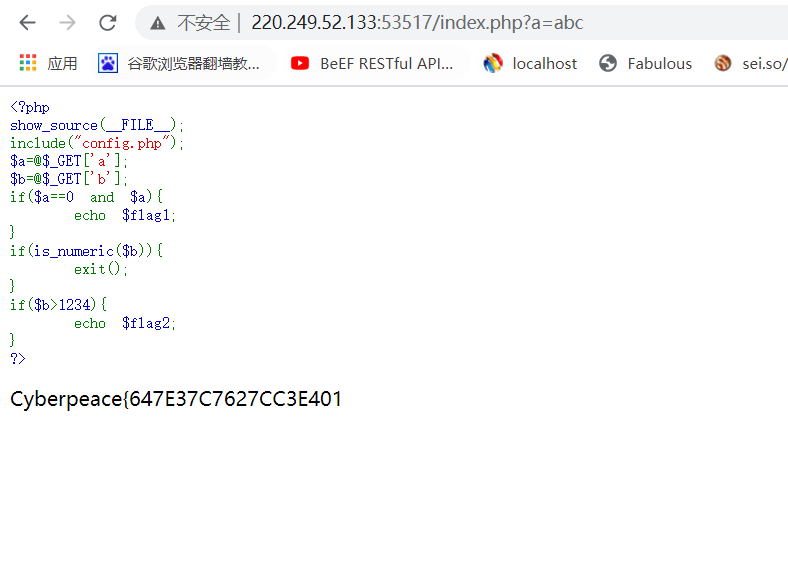This screenshot has height=586, width=788.
Task: Click the include("config.php") line
Action: (97, 143)
